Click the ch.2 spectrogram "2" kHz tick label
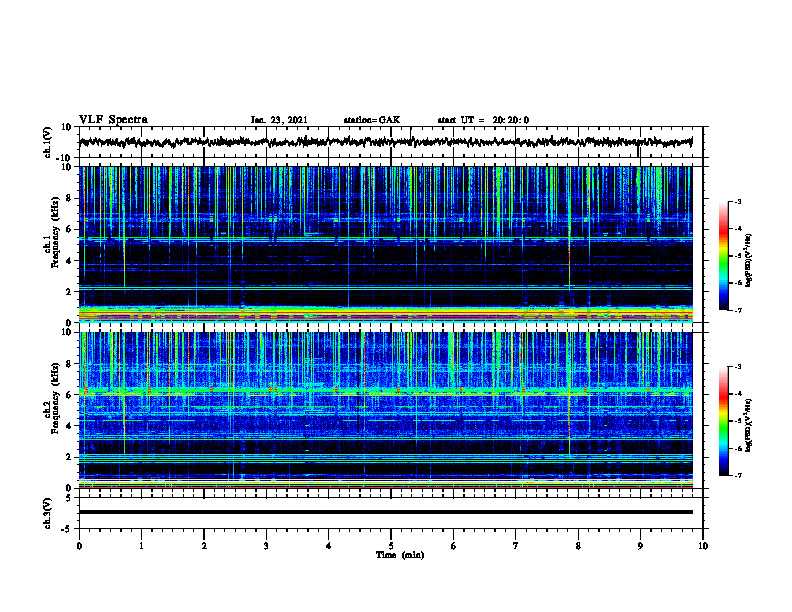 click(69, 457)
